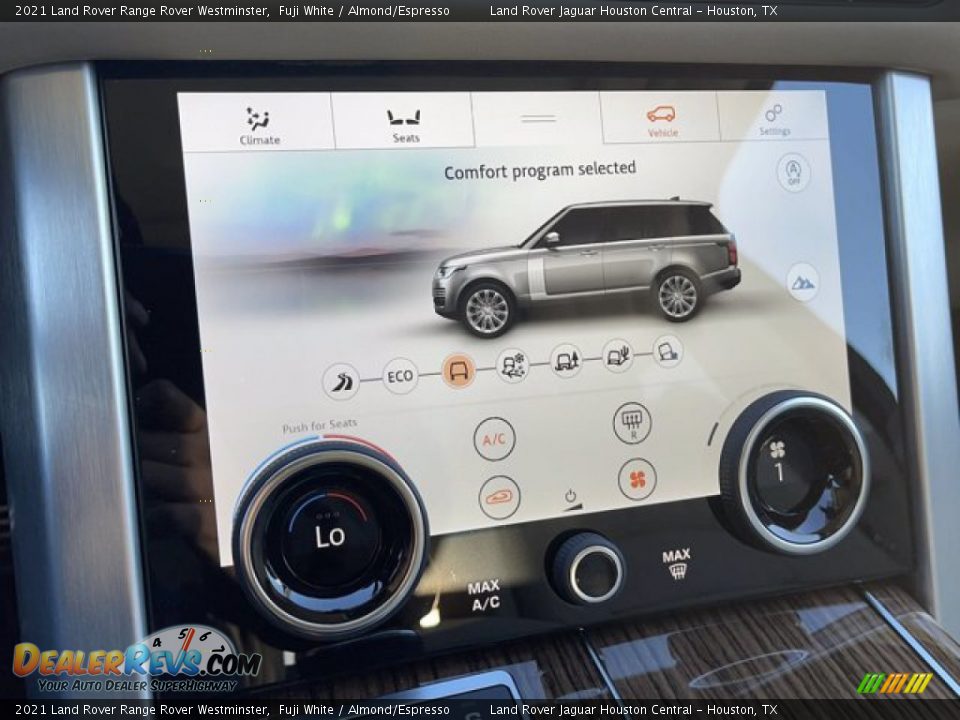
Task: Select Grass/Gravel/Snow terrain mode
Action: [x=512, y=366]
